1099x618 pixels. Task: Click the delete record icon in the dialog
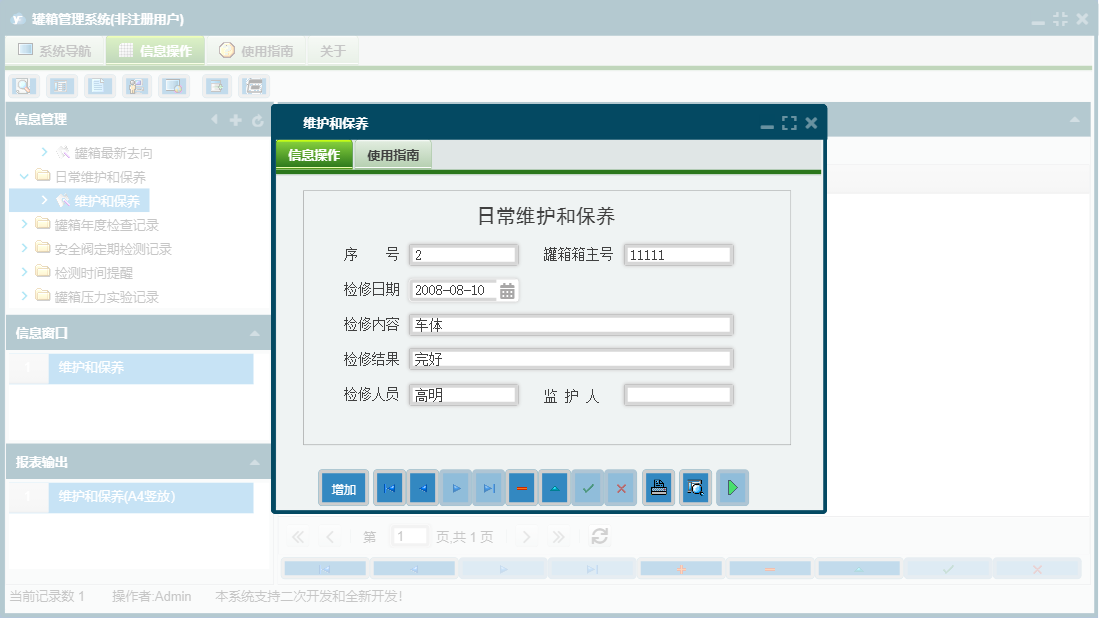[x=521, y=488]
